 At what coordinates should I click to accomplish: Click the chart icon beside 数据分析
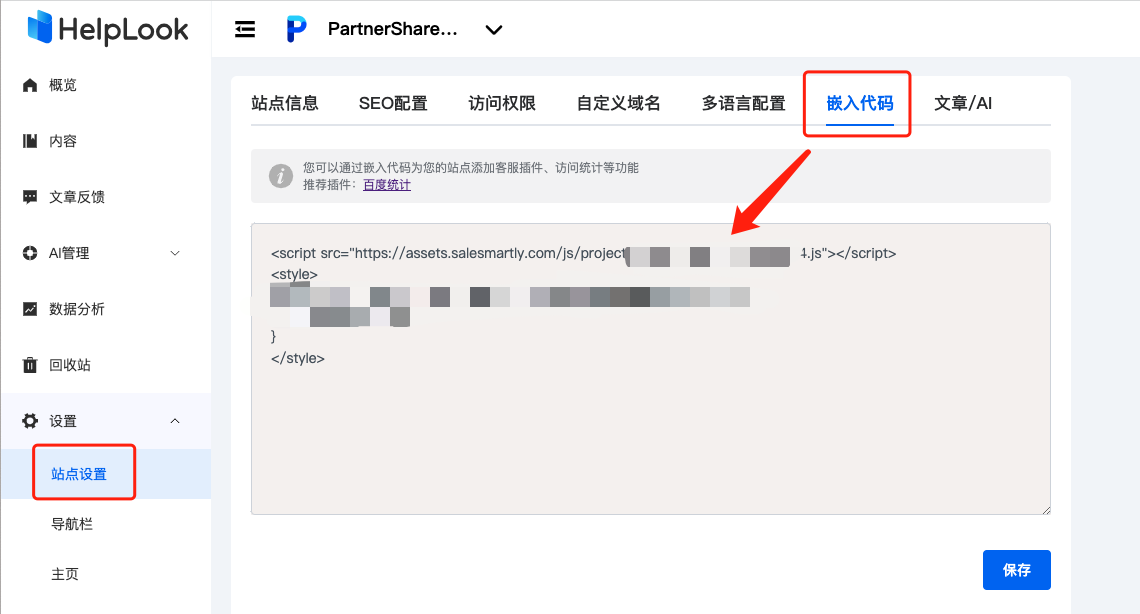click(x=30, y=309)
